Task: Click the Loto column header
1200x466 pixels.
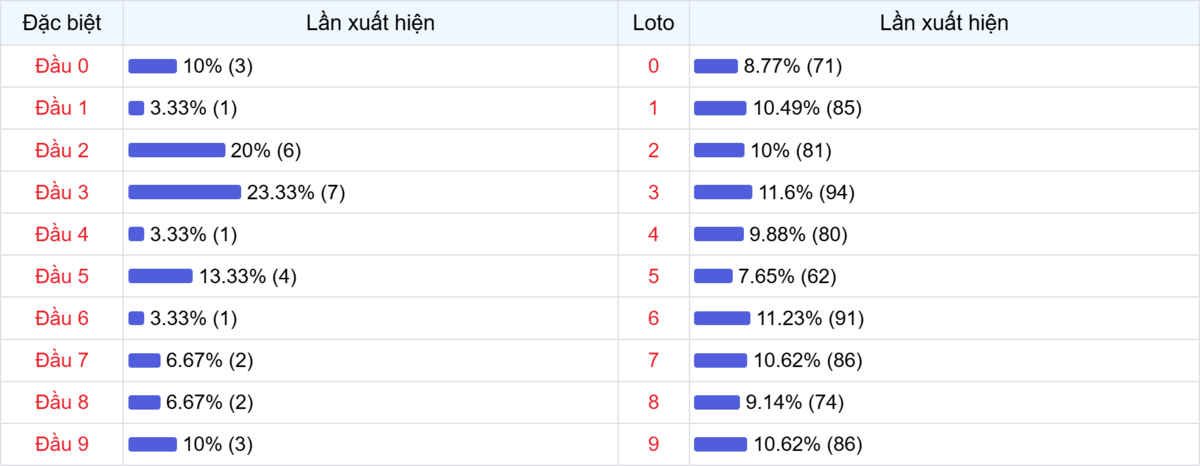Action: click(654, 23)
